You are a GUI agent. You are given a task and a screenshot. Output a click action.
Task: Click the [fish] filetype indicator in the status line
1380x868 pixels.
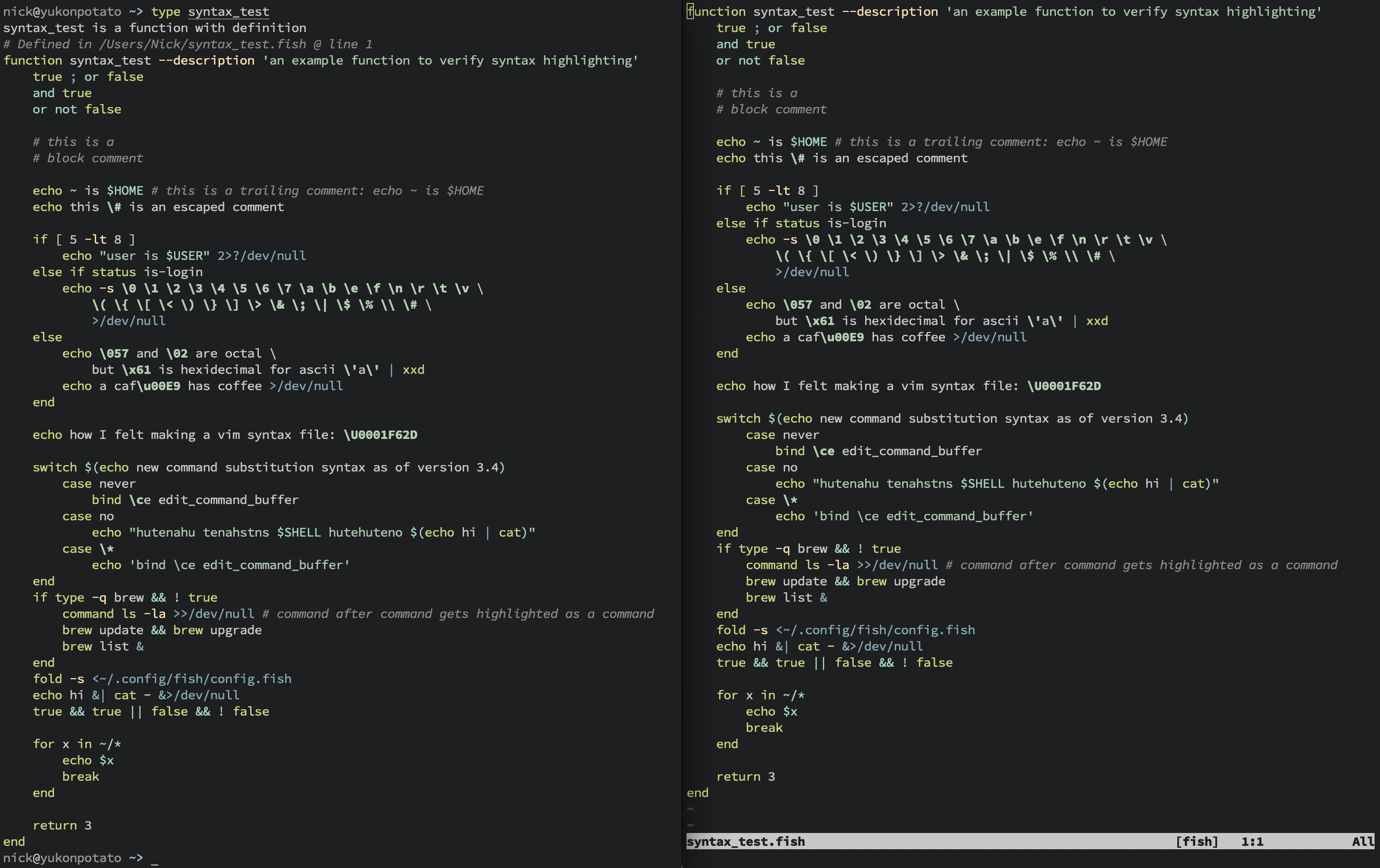[1196, 841]
